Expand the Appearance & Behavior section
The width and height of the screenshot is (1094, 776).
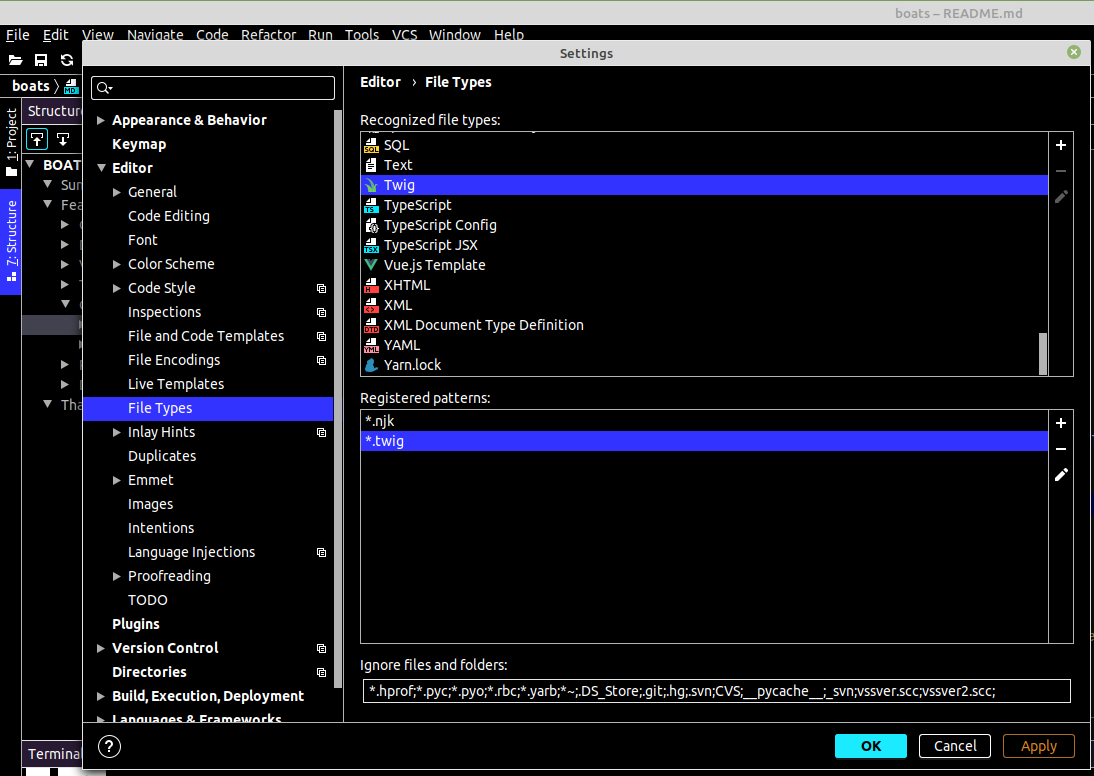point(100,120)
